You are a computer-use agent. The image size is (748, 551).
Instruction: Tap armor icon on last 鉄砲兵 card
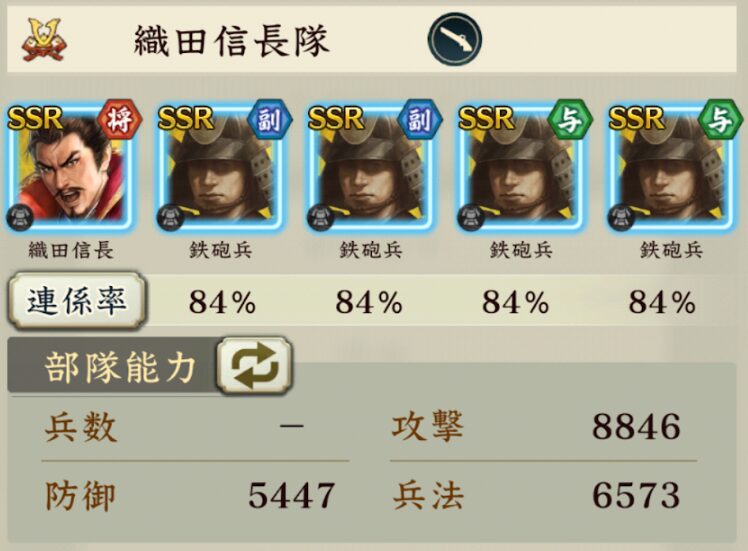(621, 217)
